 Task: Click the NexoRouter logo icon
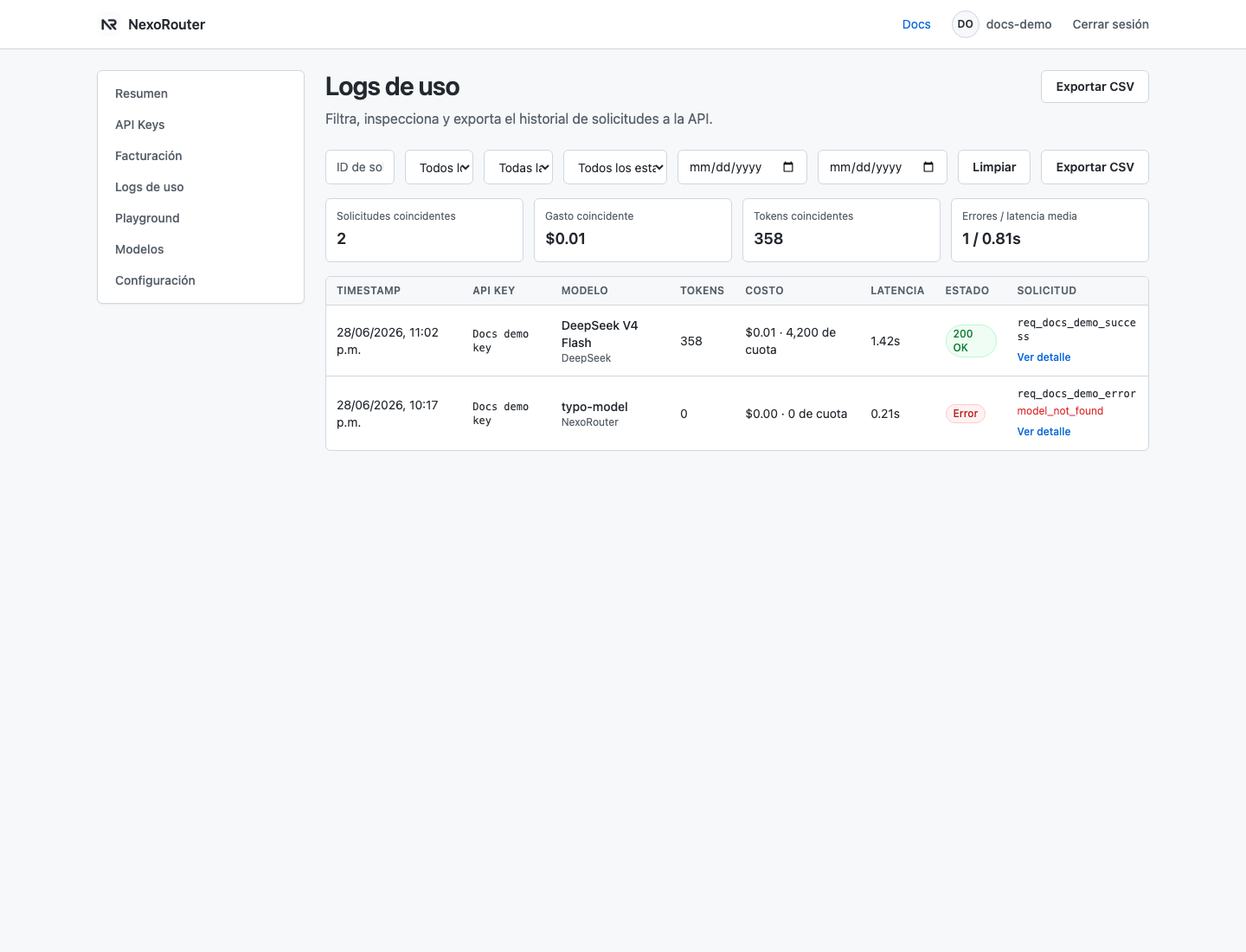click(109, 24)
